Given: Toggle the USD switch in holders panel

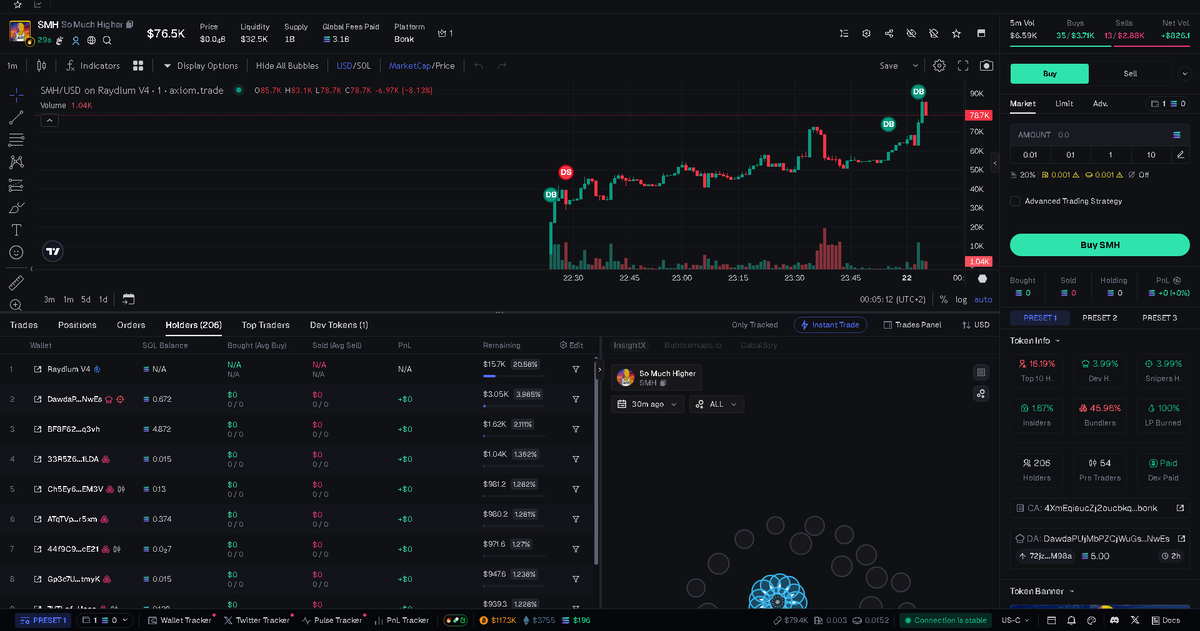Looking at the screenshot, I should [975, 325].
